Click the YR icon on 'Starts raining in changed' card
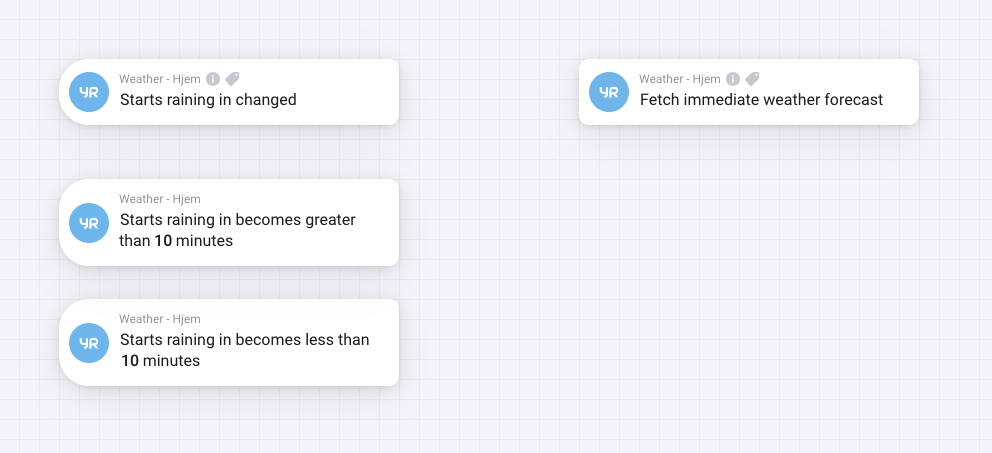The height and width of the screenshot is (453, 992). (x=89, y=92)
